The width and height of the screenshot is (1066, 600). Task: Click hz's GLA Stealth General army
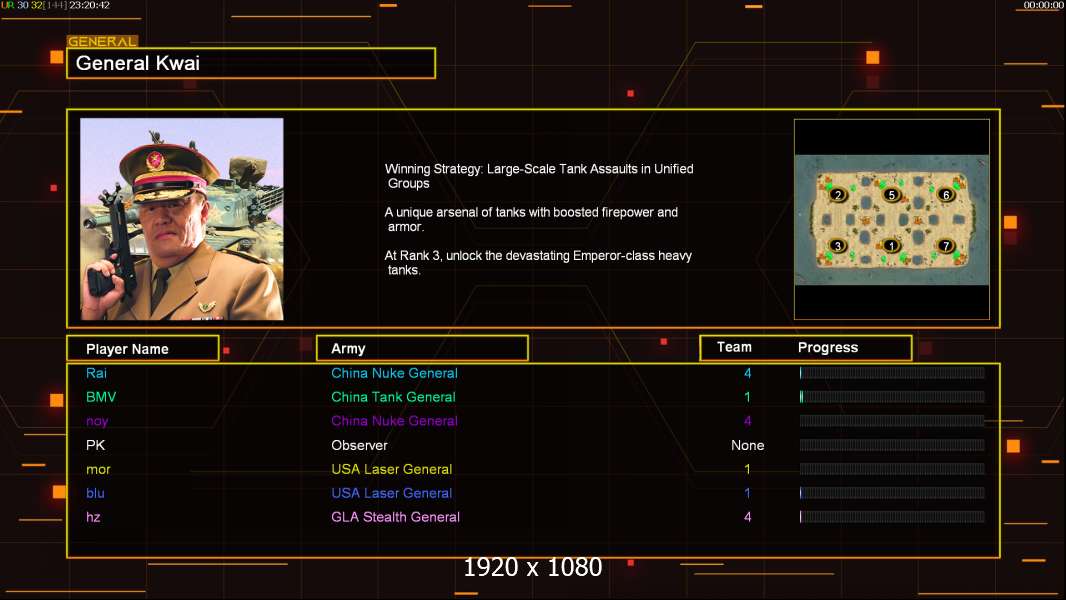[395, 517]
